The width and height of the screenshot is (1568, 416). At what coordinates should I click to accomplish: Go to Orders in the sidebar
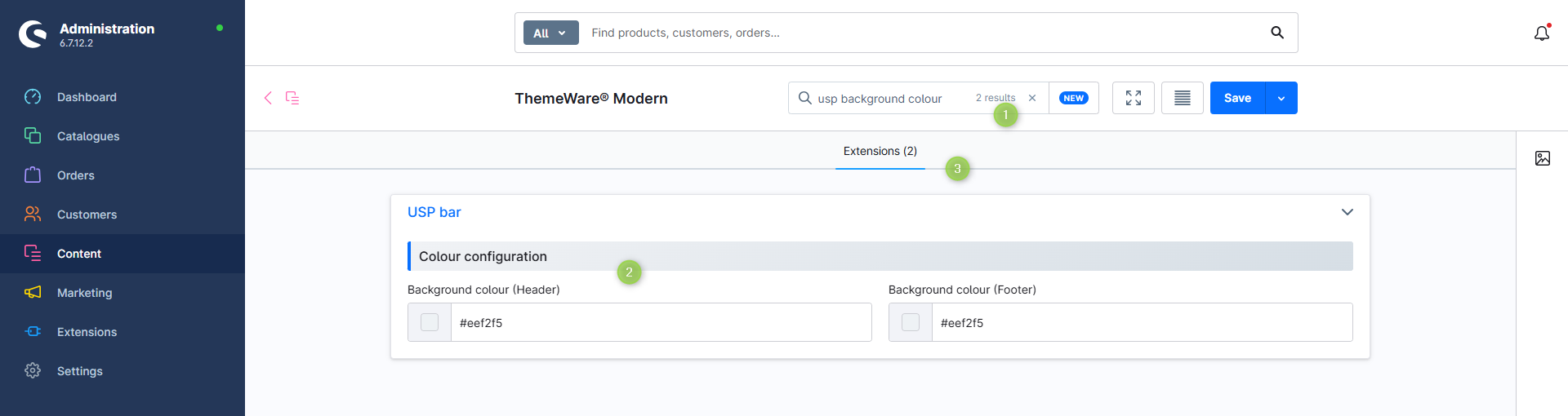[122, 175]
